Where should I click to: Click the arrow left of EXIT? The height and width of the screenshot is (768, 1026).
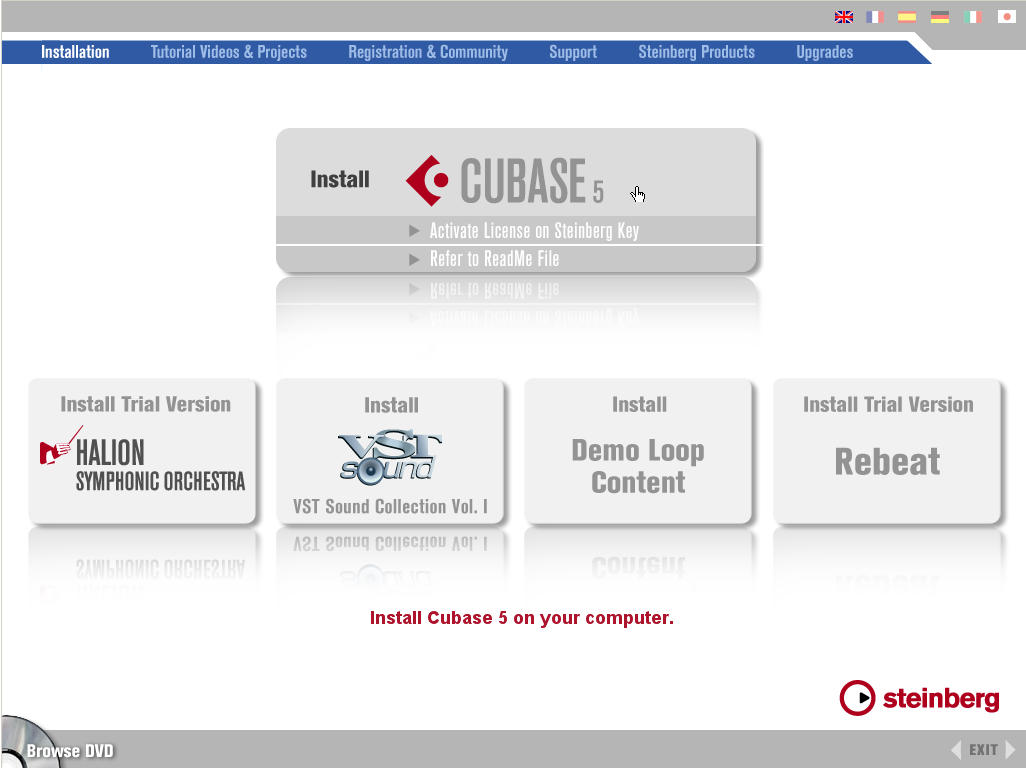click(x=956, y=750)
